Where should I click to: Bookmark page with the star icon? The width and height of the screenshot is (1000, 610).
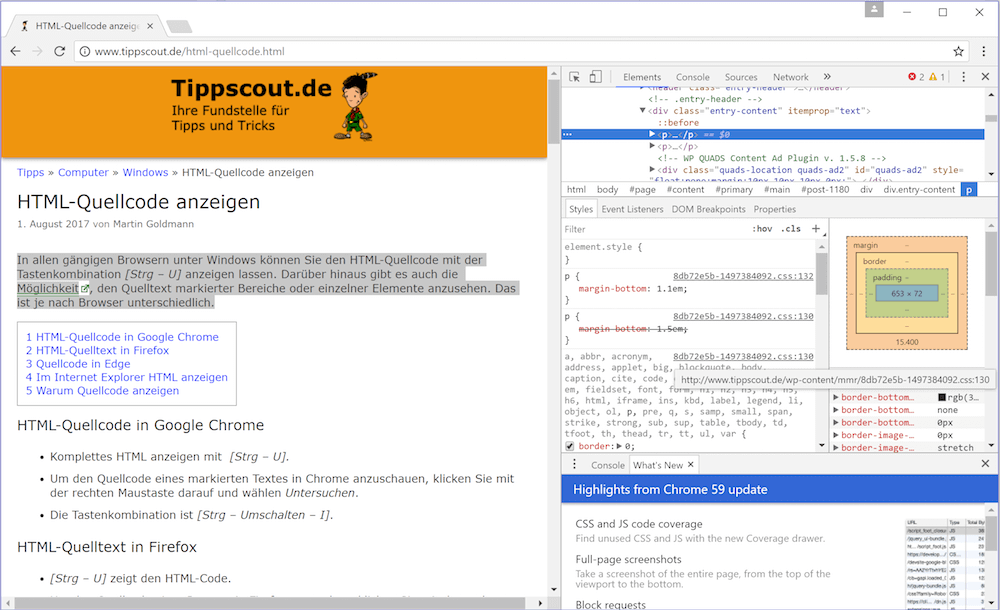[x=958, y=51]
